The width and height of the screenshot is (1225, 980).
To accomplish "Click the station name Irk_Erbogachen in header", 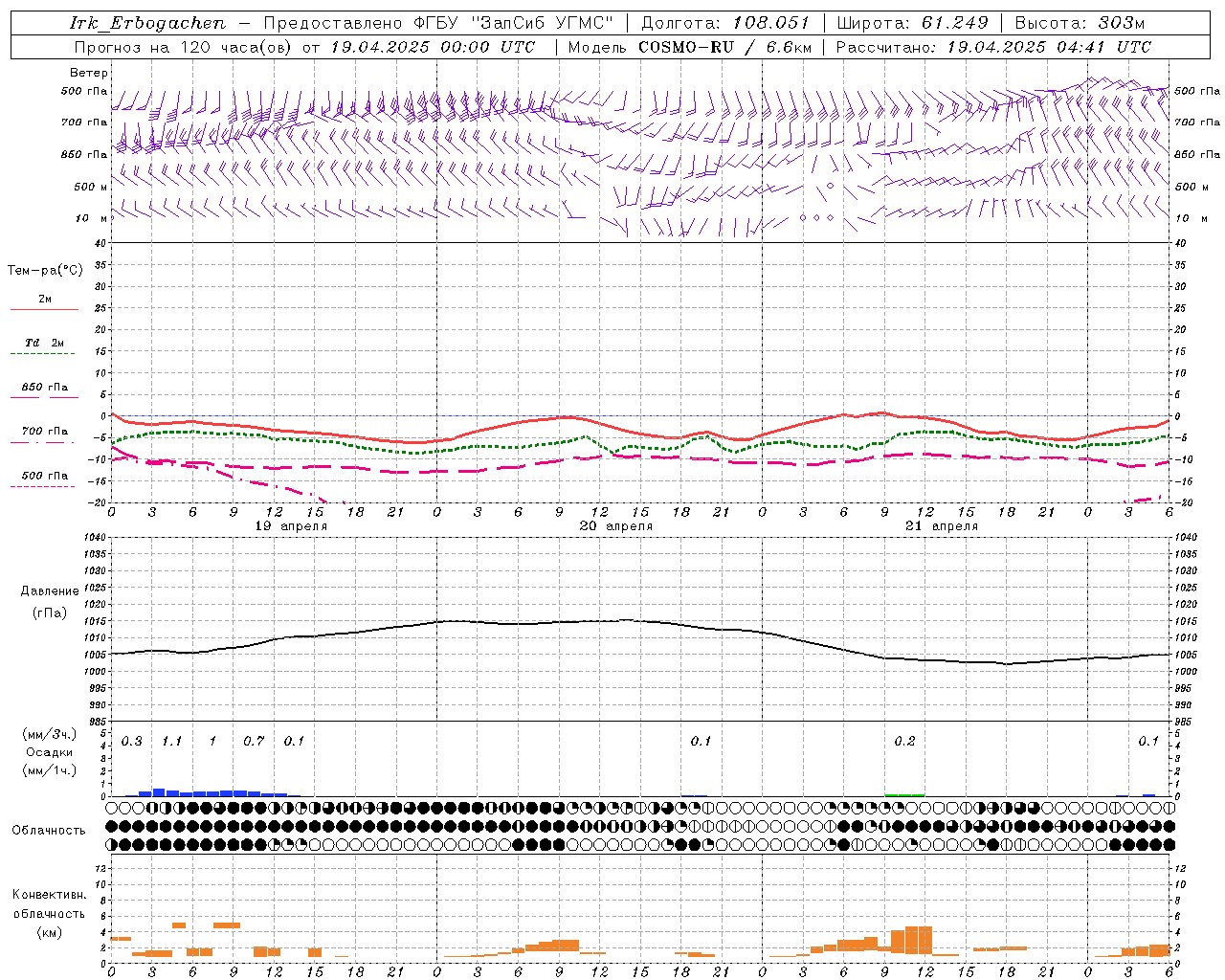I will click(x=148, y=23).
